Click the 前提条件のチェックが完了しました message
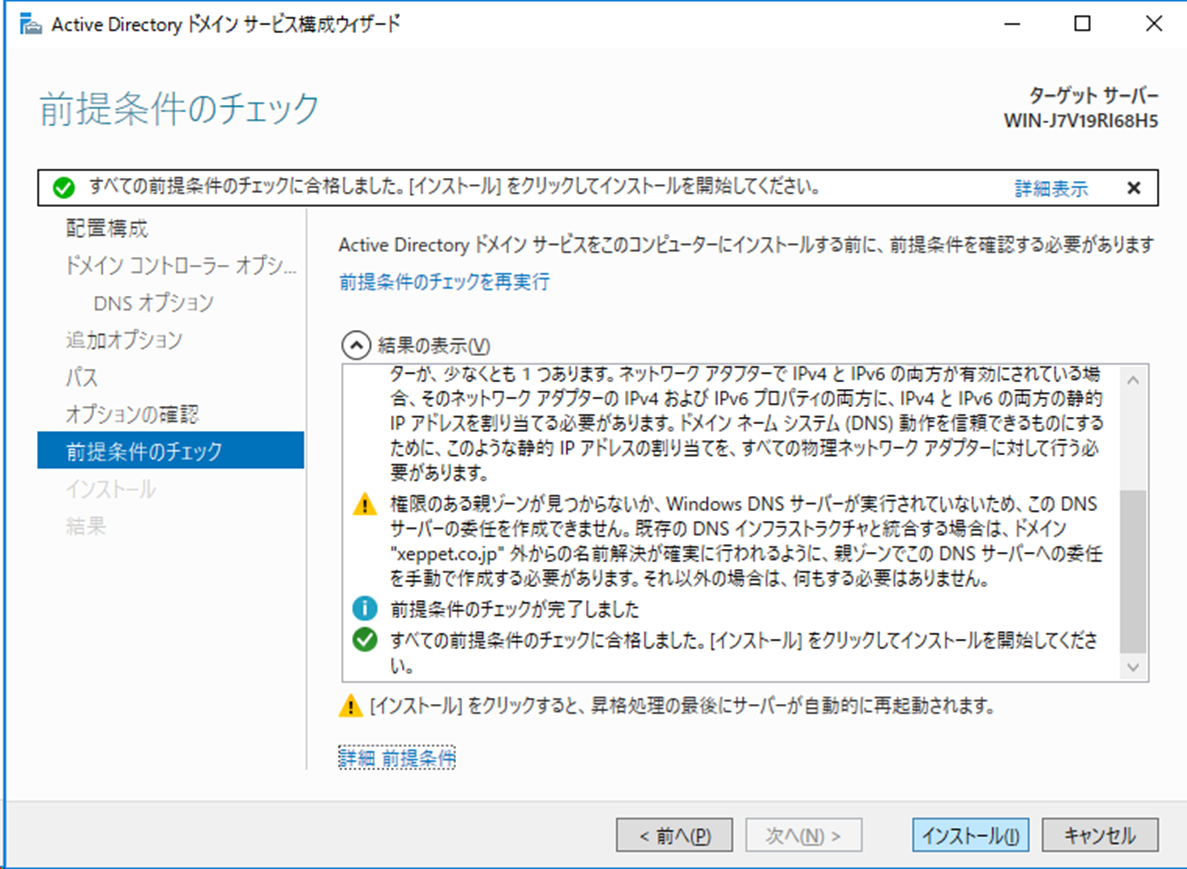1187x869 pixels. 515,609
